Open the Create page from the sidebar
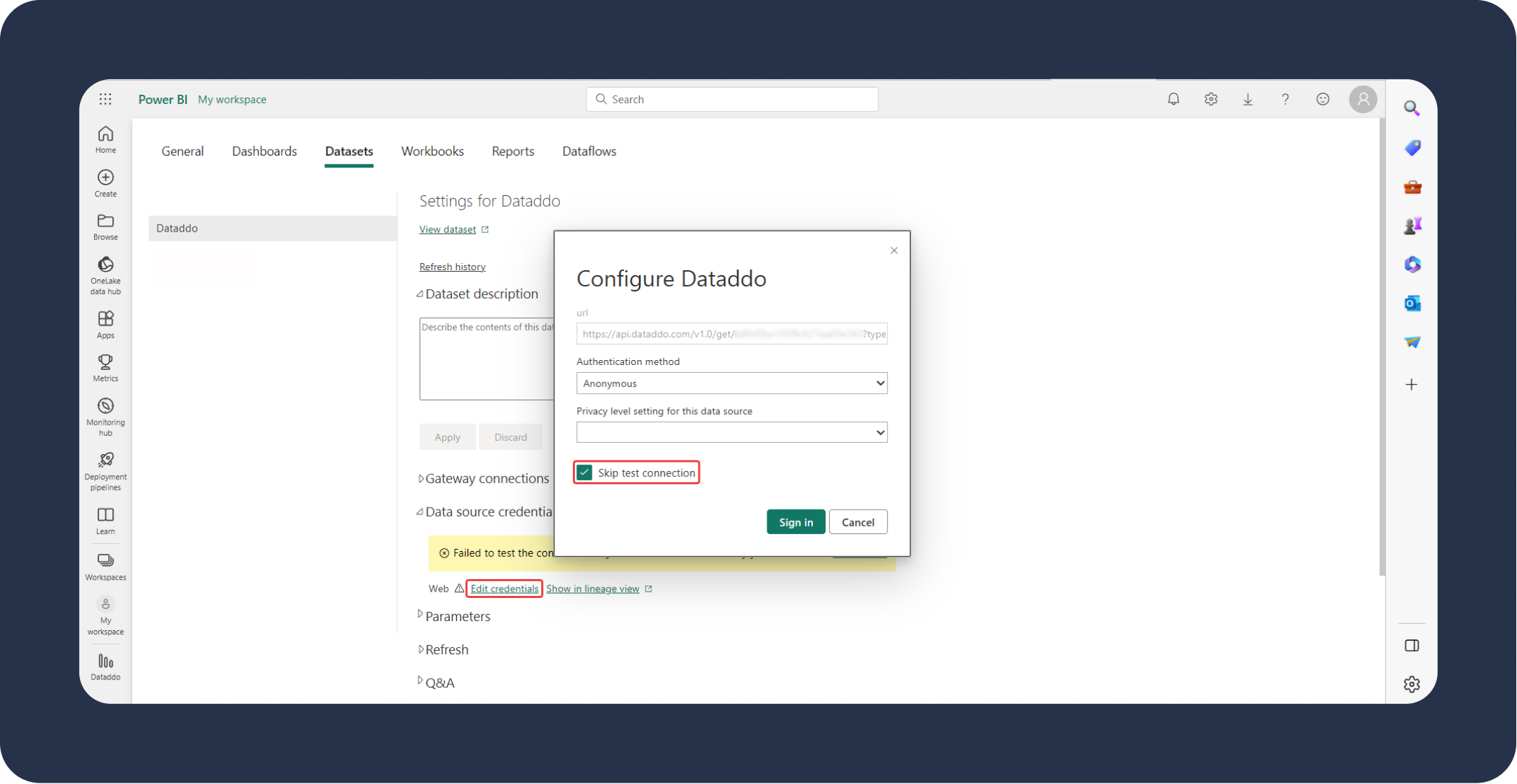1517x784 pixels. coord(105,182)
